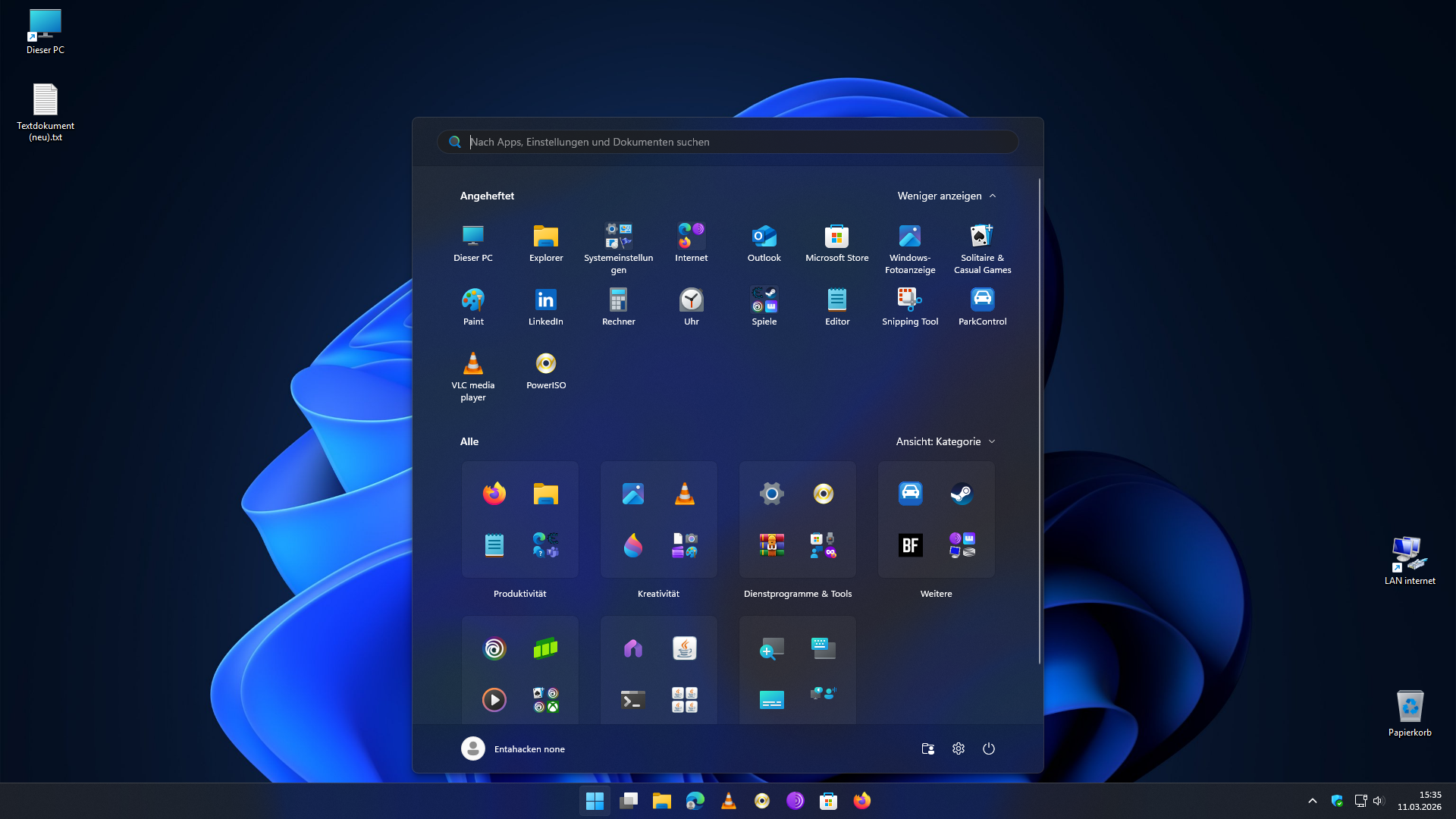Launch Windows-Fotoanzeige
This screenshot has width=1456, height=819.
910,249
